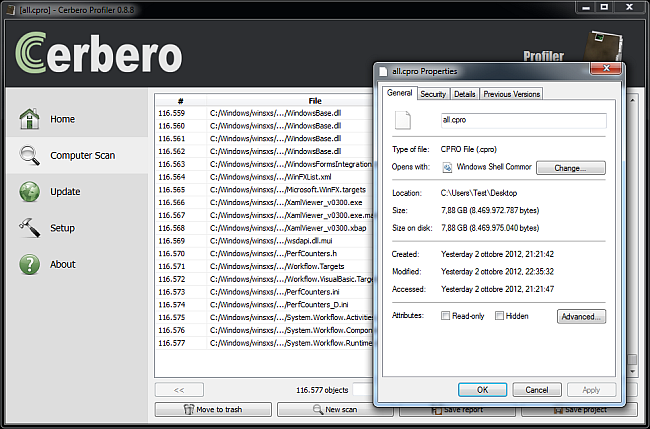
Task: Select row 116.563 WindowsFormsIntegration
Action: click(x=264, y=164)
